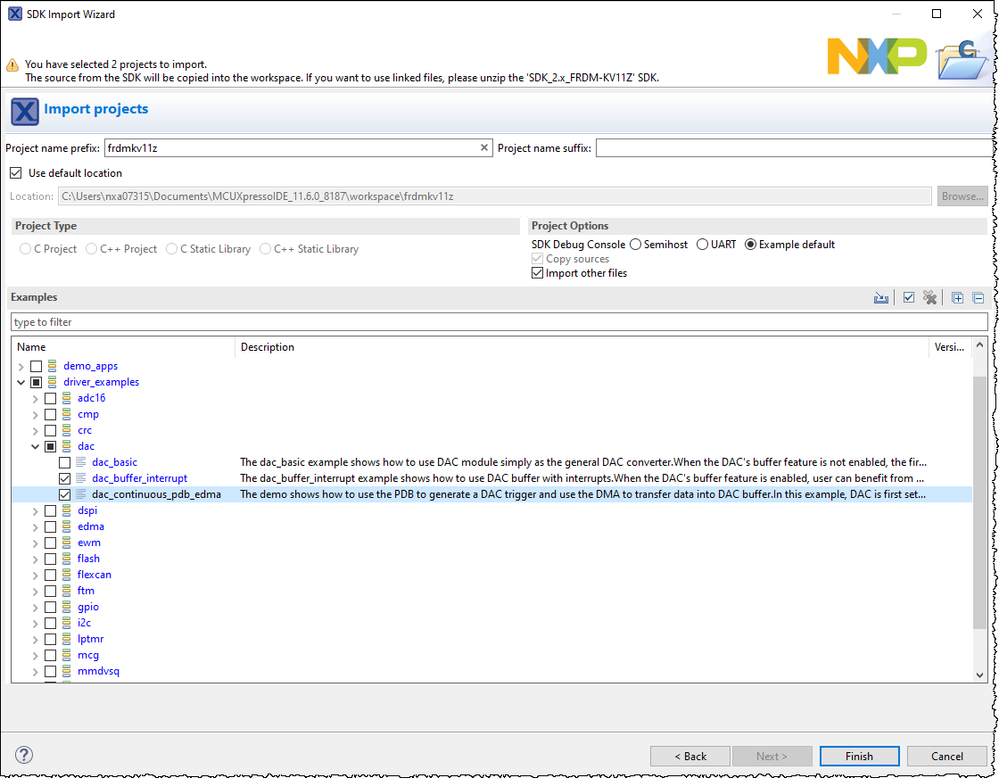The height and width of the screenshot is (780, 999).
Task: Click the examples list scrollbar down arrow
Action: (980, 675)
